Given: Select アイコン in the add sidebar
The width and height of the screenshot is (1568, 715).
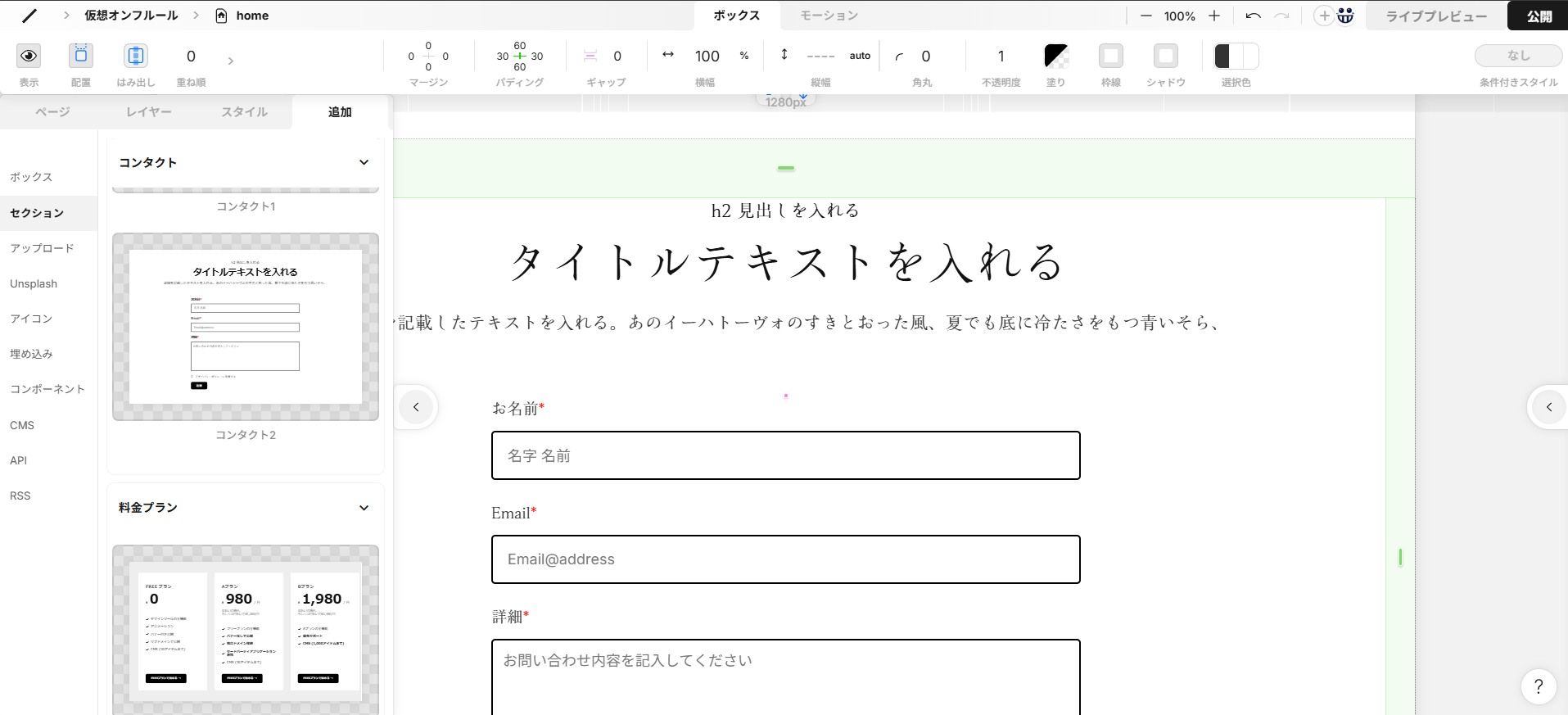Looking at the screenshot, I should coord(31,319).
